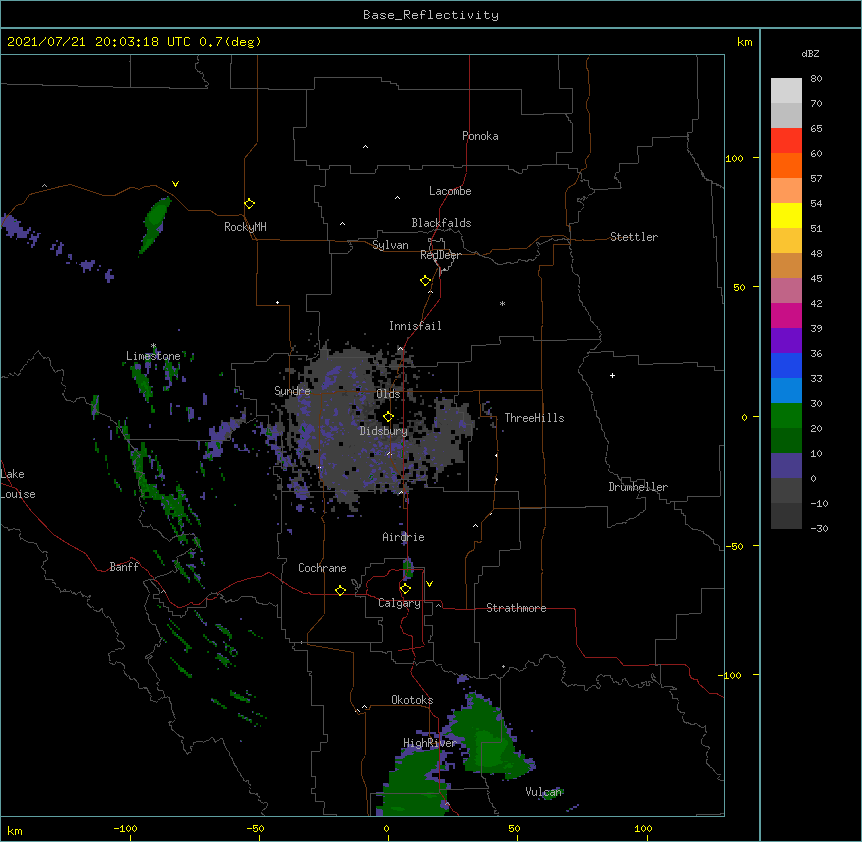Click the timestamp 2021/07/21 20:03:18 UTC text
Screen dimensions: 862x842
(99, 42)
